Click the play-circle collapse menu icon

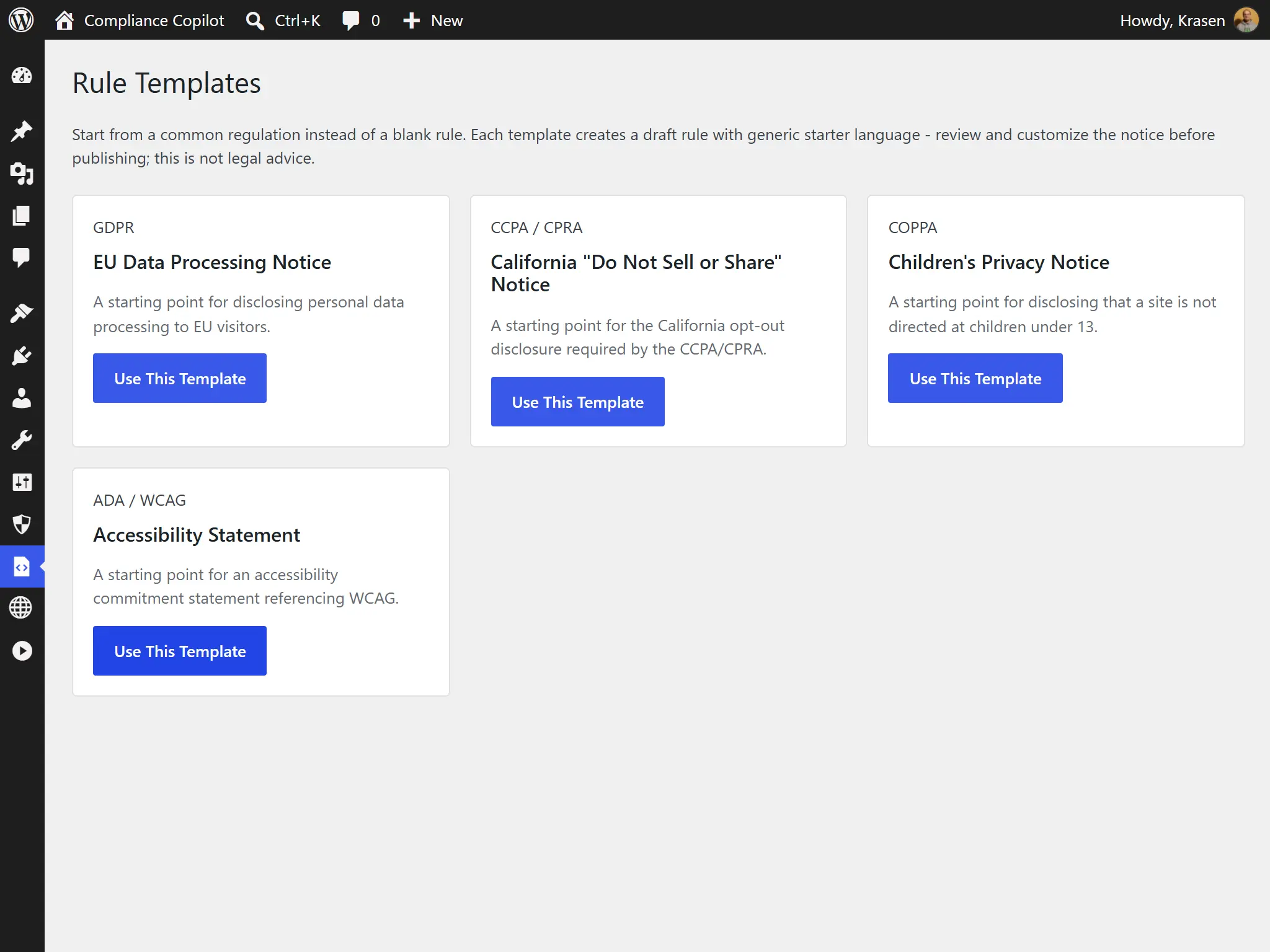click(22, 651)
